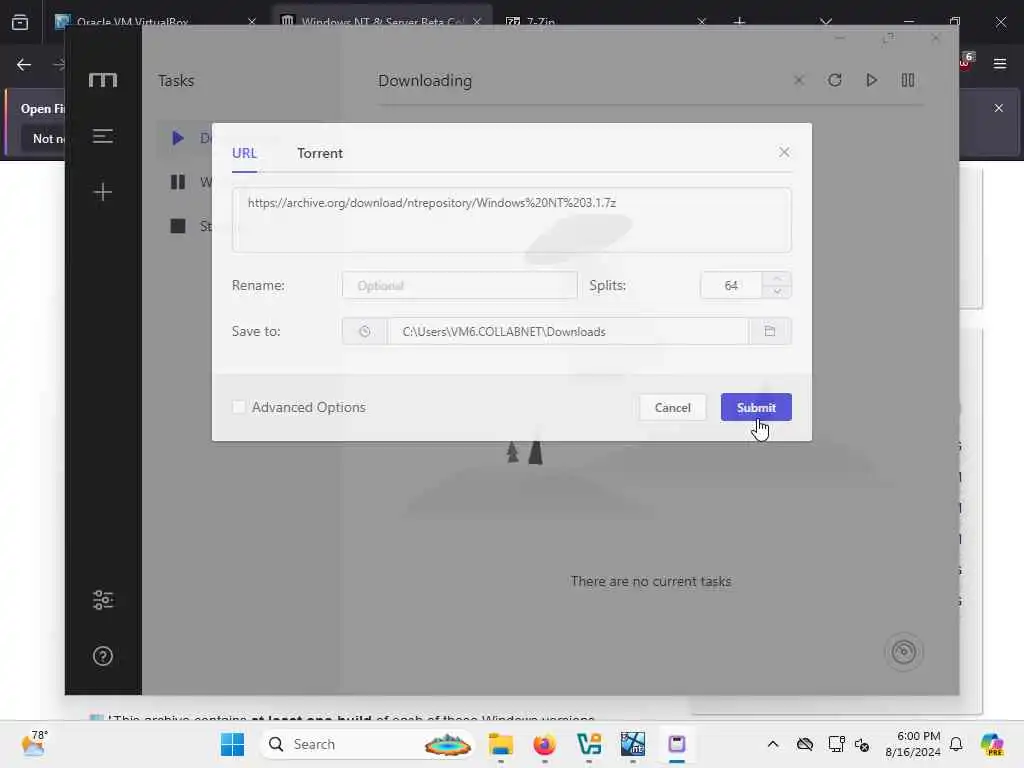This screenshot has height=768, width=1024.
Task: Select the Waiting pause icon in Tasks
Action: 178,182
